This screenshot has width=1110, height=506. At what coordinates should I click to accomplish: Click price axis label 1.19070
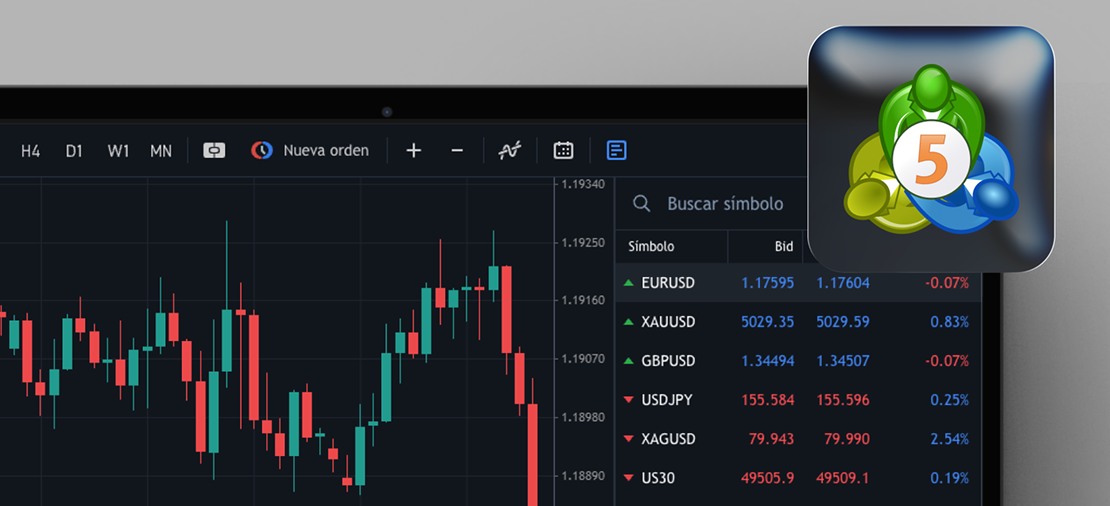(x=583, y=359)
